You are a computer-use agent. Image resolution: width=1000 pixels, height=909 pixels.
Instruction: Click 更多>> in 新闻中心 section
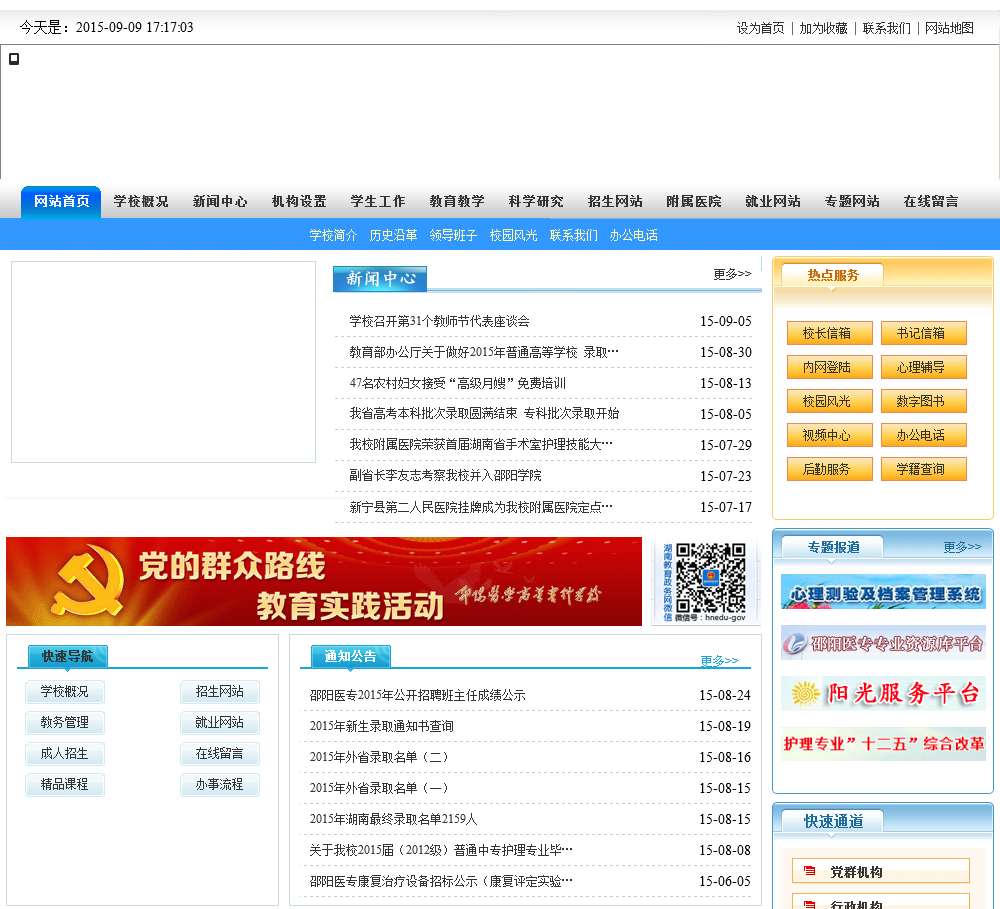732,274
